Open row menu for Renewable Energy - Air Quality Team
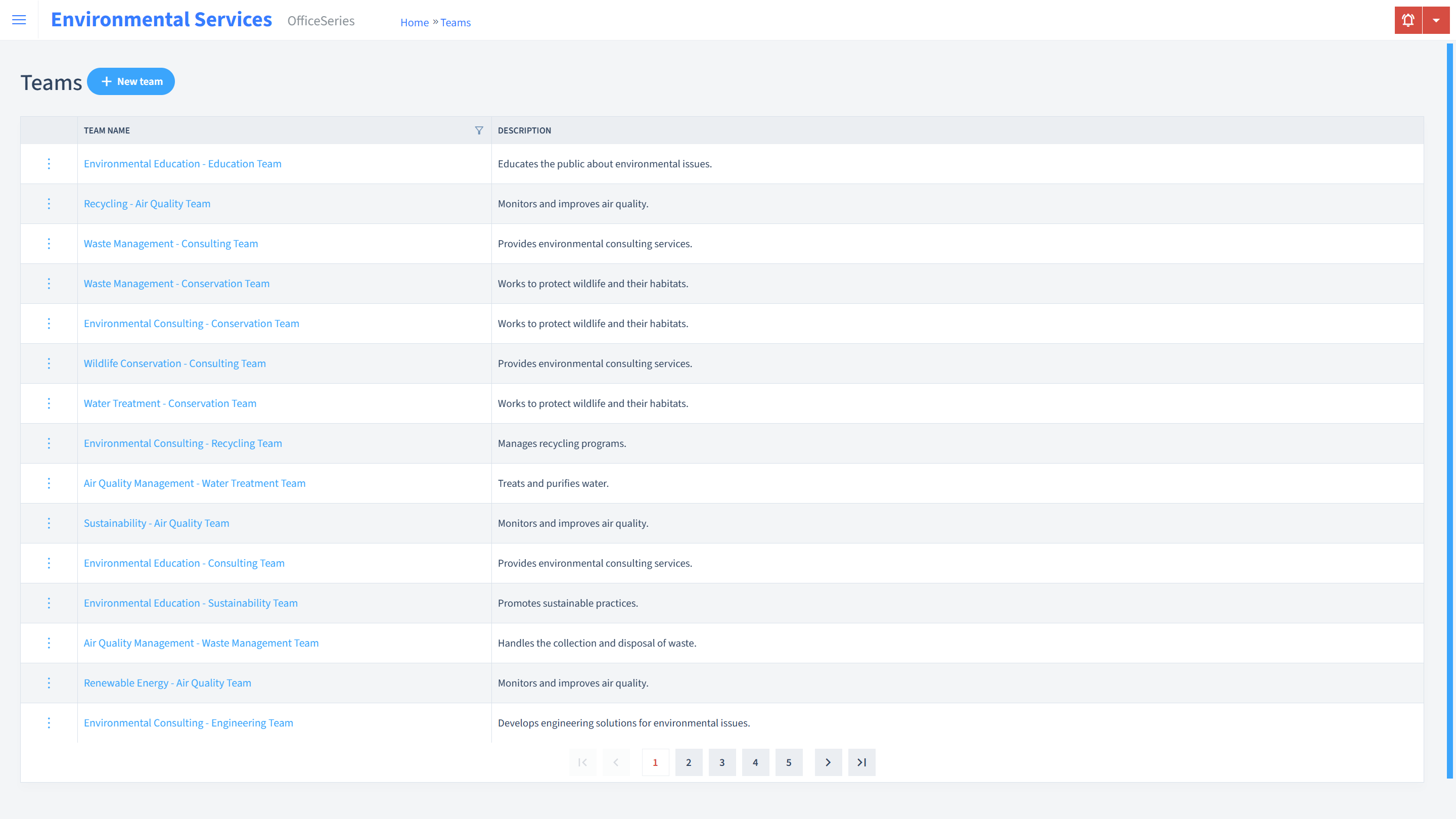The width and height of the screenshot is (1456, 819). coord(49,683)
